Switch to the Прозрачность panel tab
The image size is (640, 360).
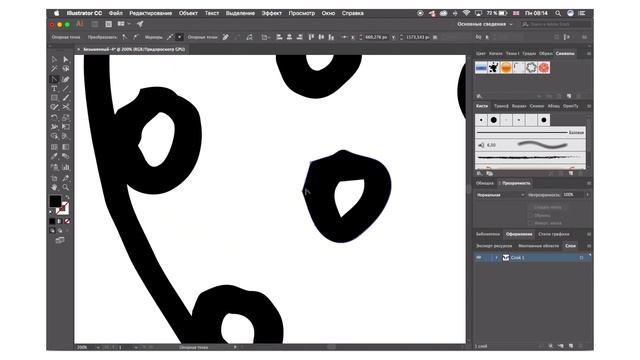(x=516, y=183)
